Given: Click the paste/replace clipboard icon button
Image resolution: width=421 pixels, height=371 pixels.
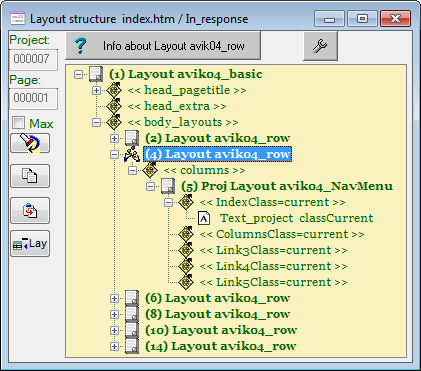Looking at the screenshot, I should click(30, 210).
